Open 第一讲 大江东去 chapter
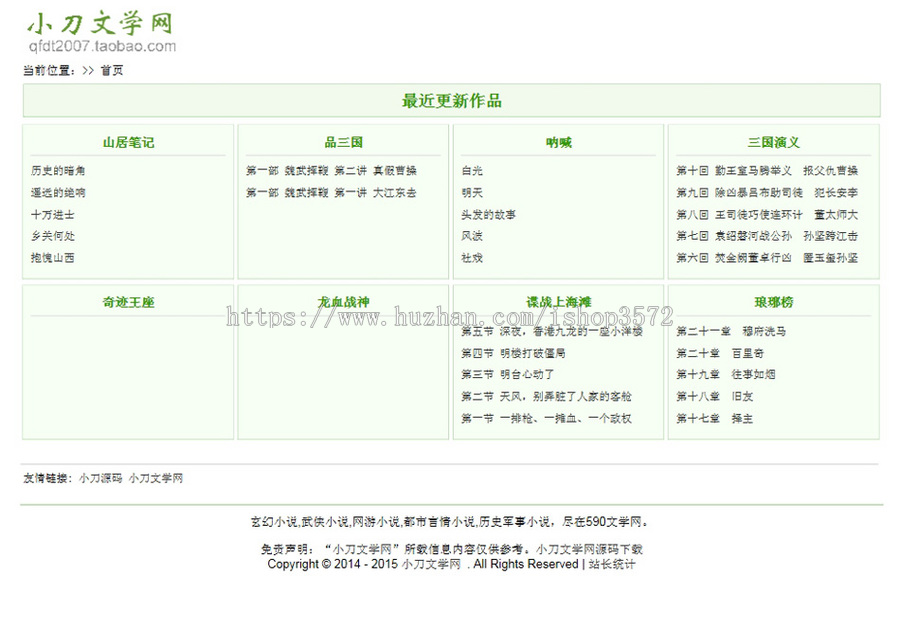 click(x=331, y=192)
